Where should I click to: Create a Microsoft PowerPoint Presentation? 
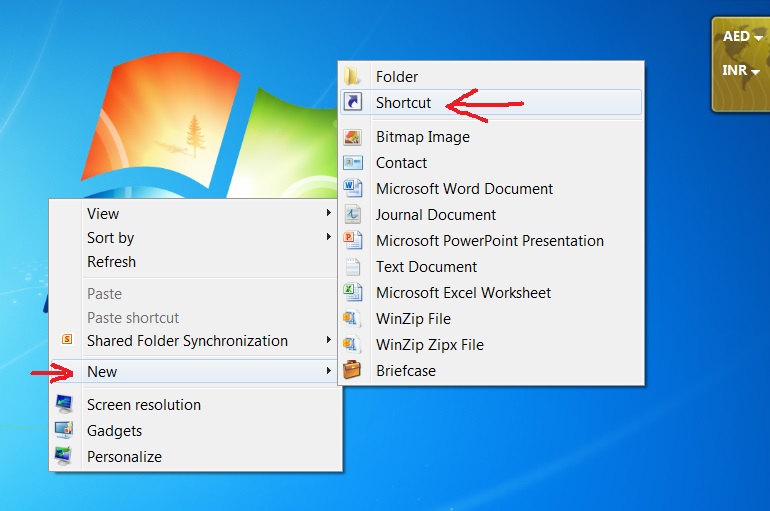[x=490, y=241]
